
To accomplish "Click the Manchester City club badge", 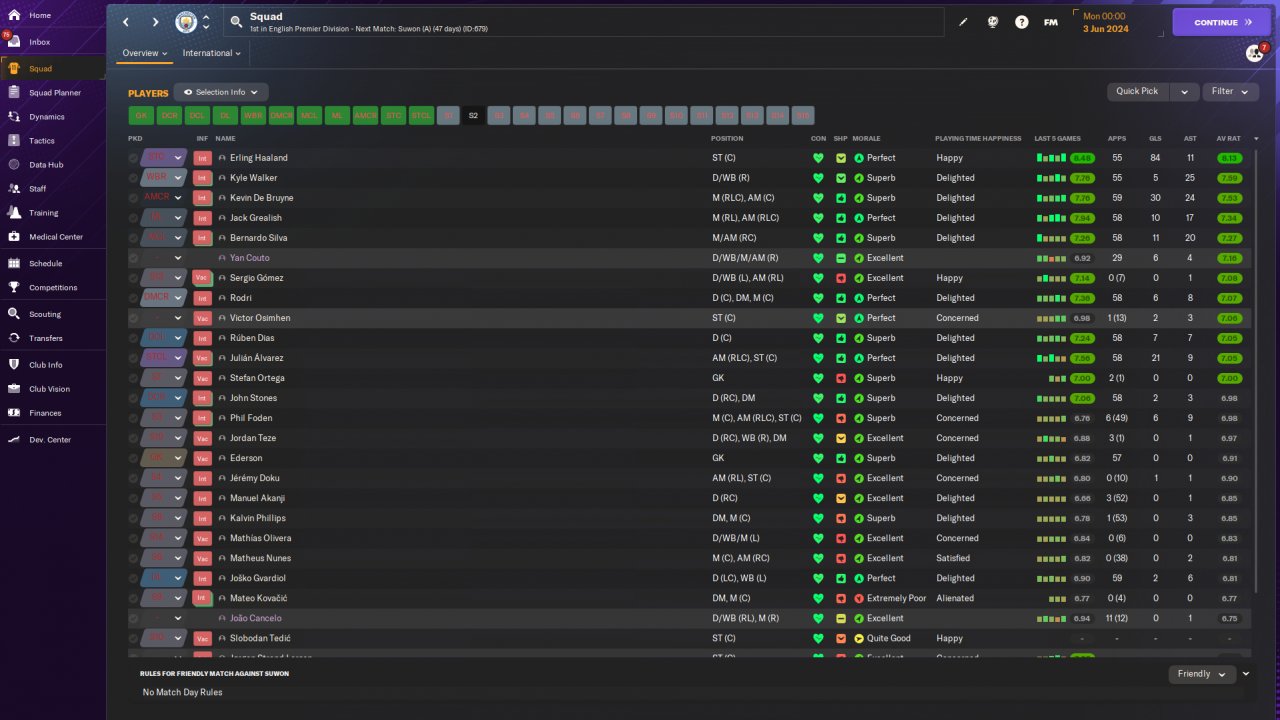I will 186,22.
